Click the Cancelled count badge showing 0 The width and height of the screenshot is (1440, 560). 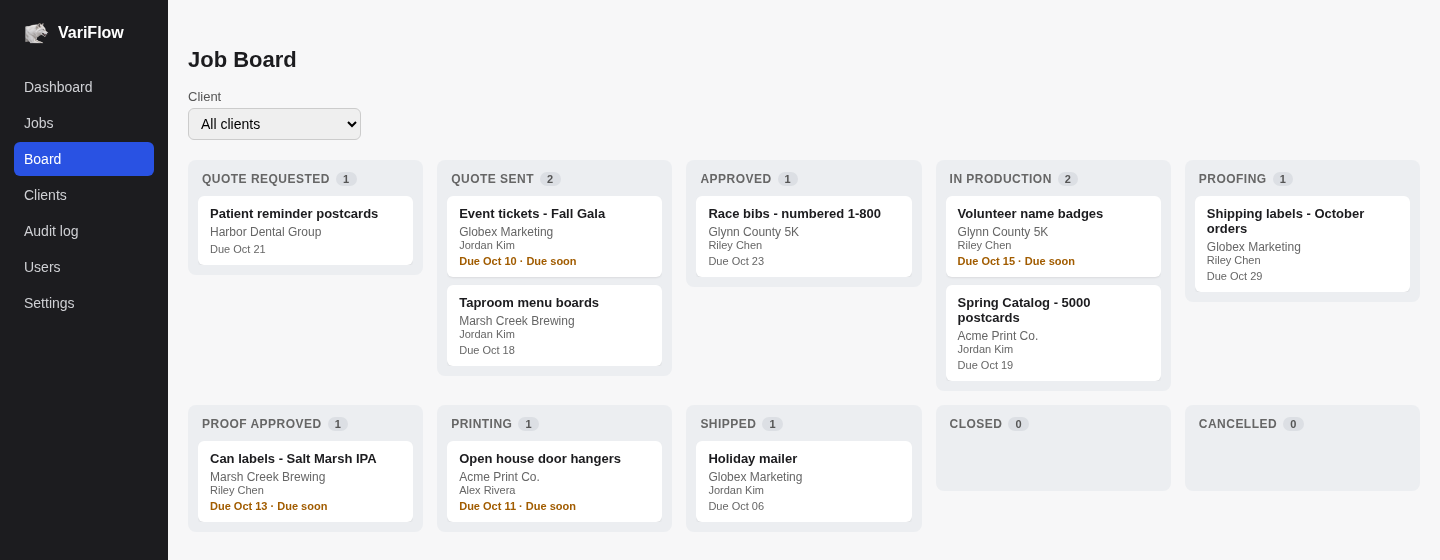(x=1293, y=424)
